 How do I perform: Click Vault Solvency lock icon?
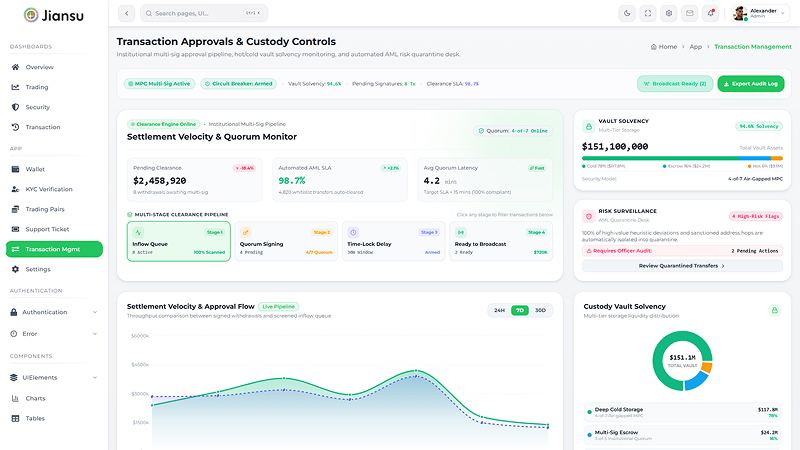coord(589,126)
